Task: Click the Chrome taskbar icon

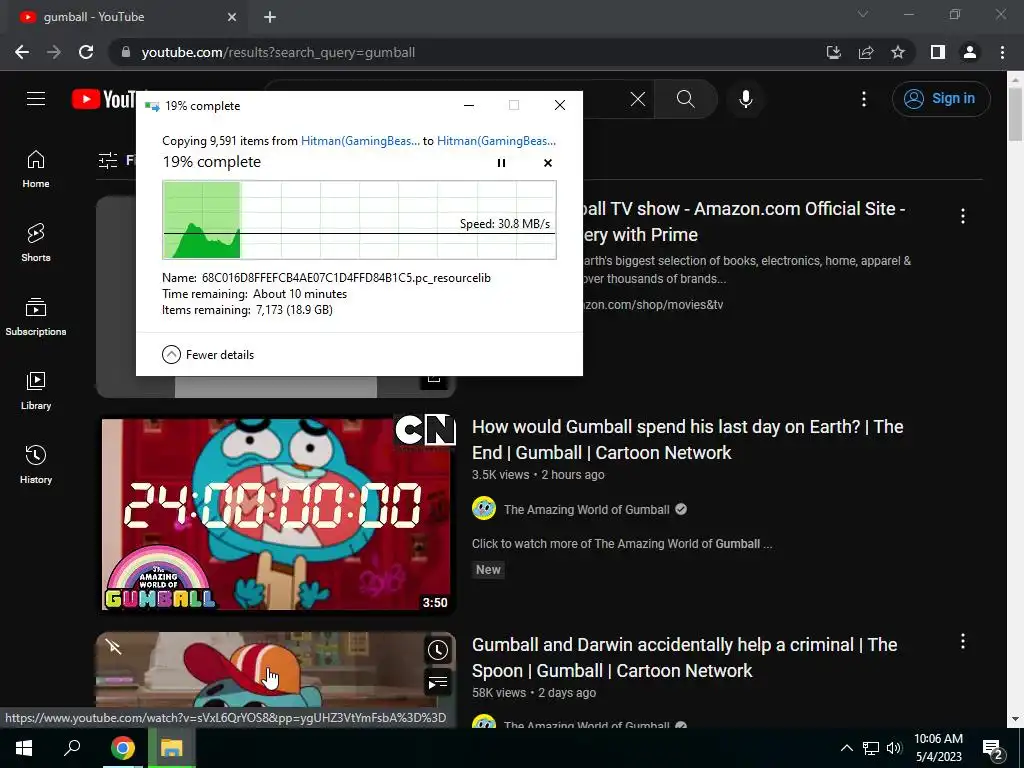Action: pyautogui.click(x=122, y=748)
